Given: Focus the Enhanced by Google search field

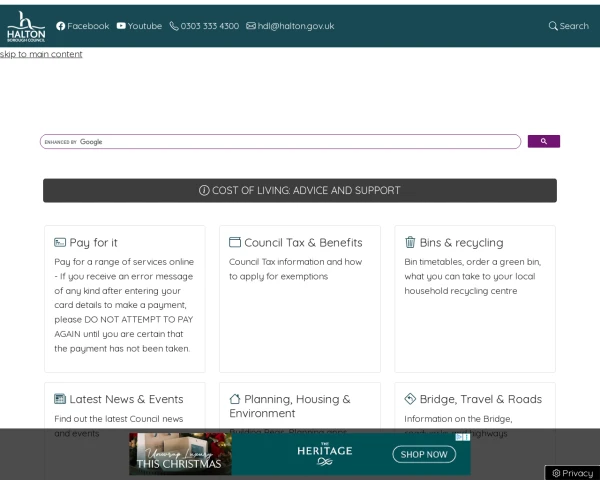Looking at the screenshot, I should 280,142.
